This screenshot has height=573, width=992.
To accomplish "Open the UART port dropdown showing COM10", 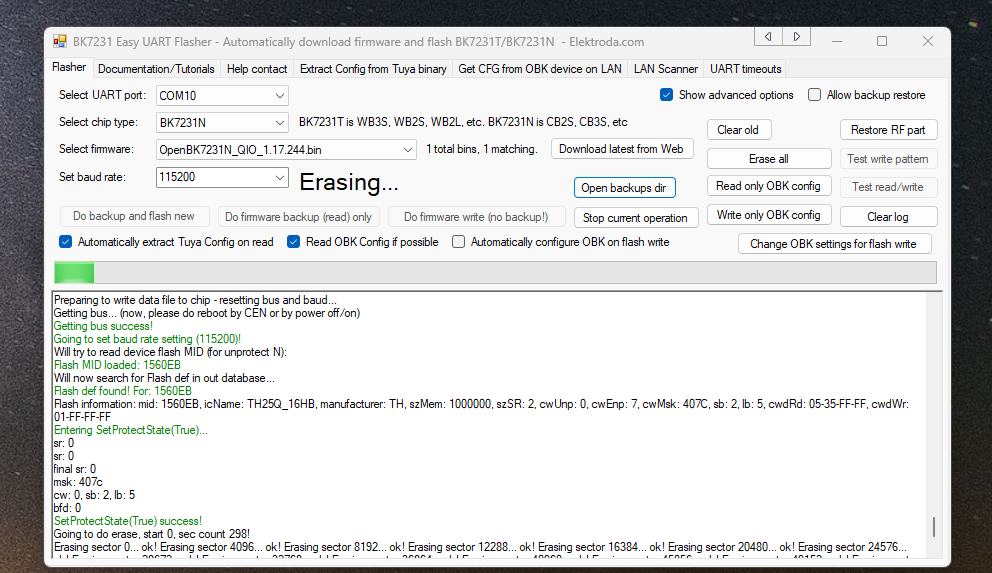I will [x=222, y=96].
